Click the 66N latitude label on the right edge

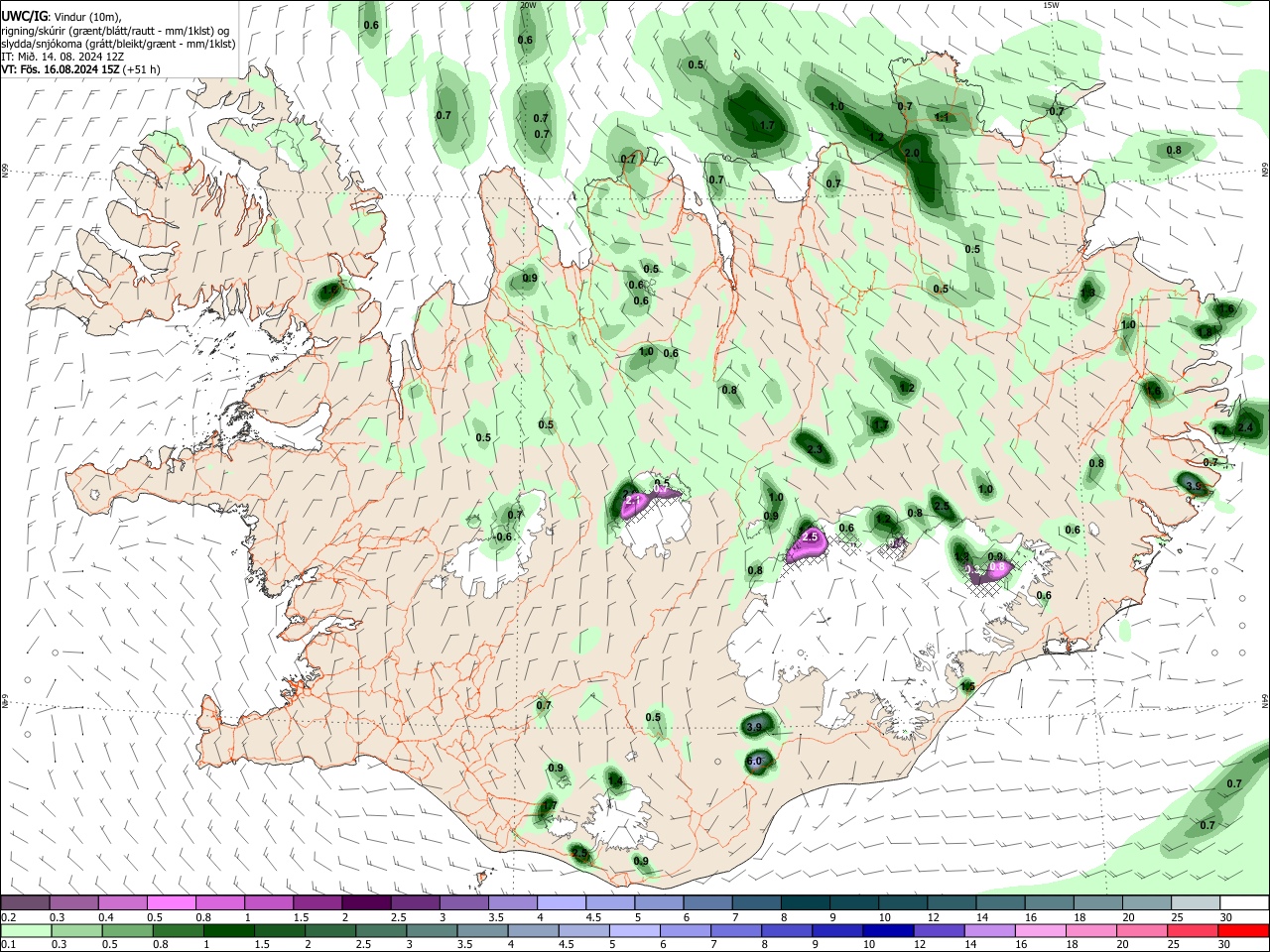pos(1265,171)
